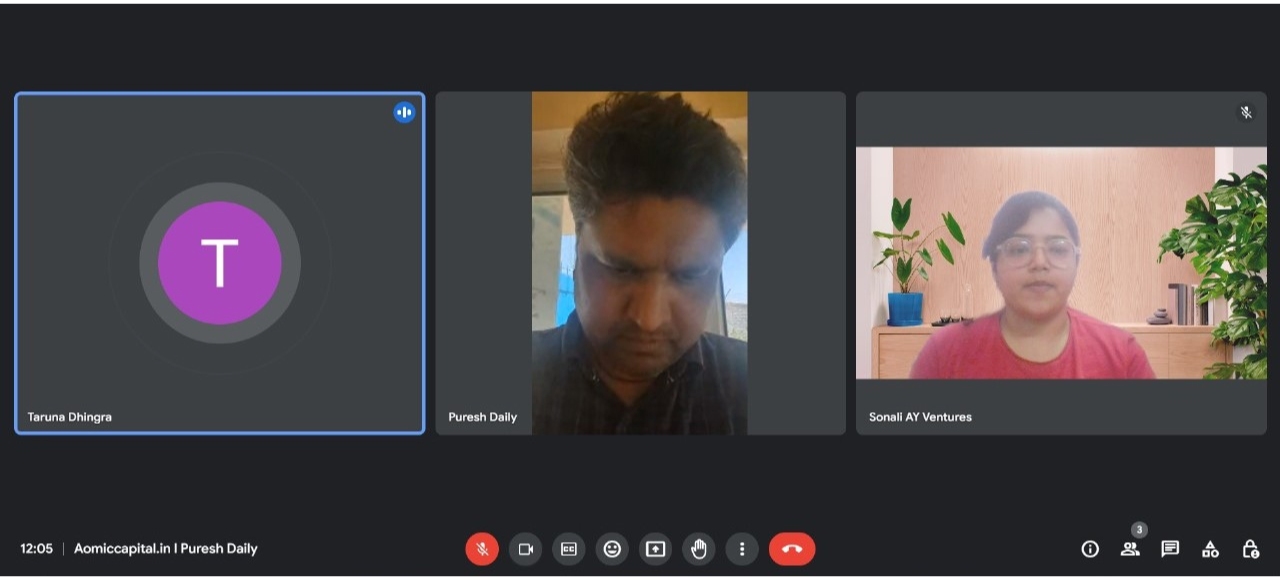Viewport: 1280px width, 580px height.
Task: Show the People participants panel
Action: pyautogui.click(x=1130, y=549)
